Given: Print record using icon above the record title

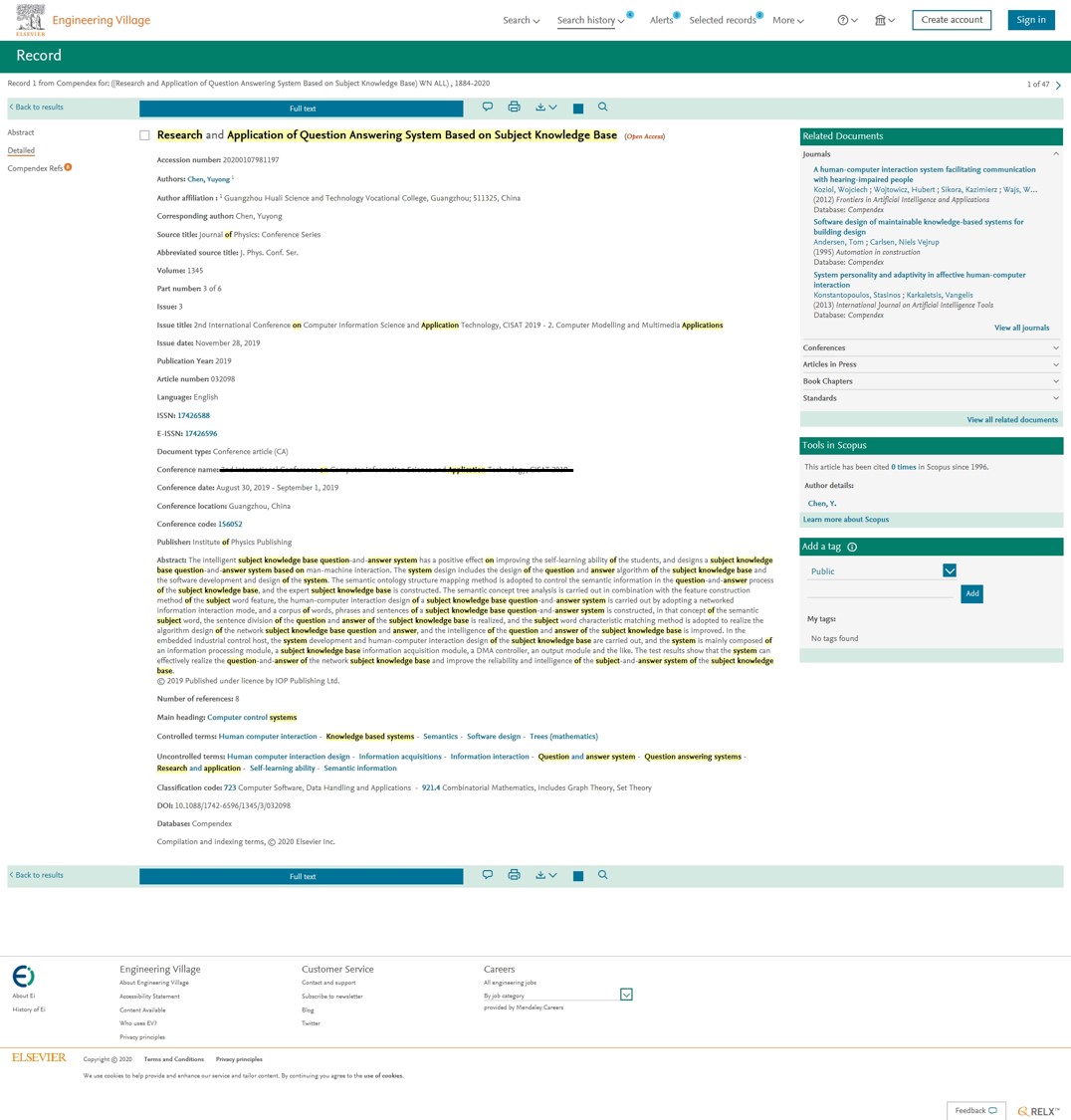Looking at the screenshot, I should pyautogui.click(x=514, y=108).
